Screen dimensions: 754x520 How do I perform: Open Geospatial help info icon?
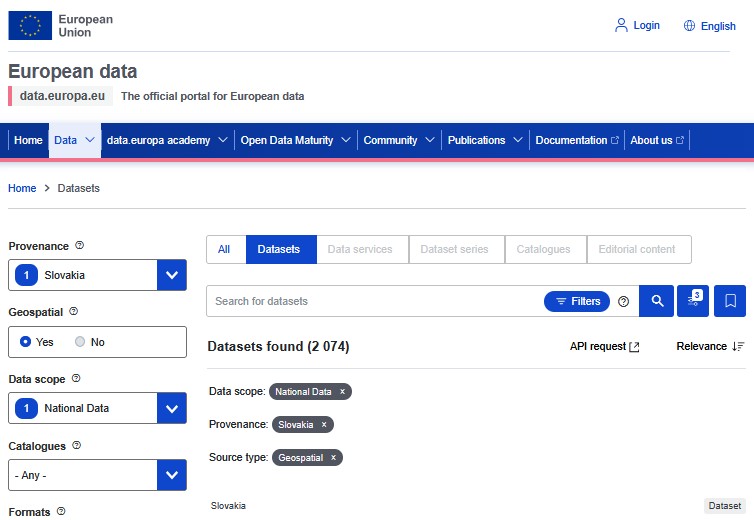click(x=74, y=311)
